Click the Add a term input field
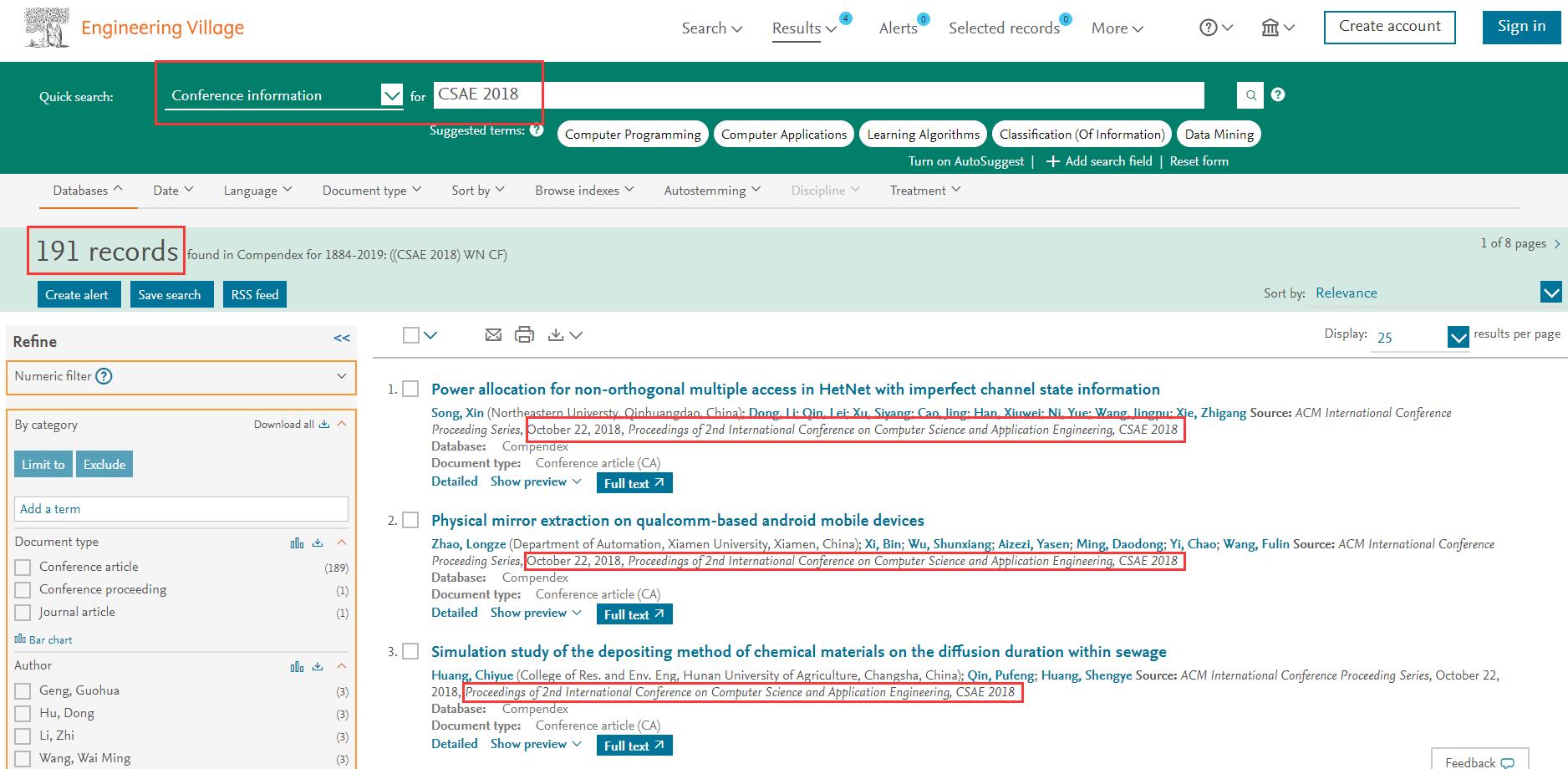The width and height of the screenshot is (1568, 769). [181, 509]
